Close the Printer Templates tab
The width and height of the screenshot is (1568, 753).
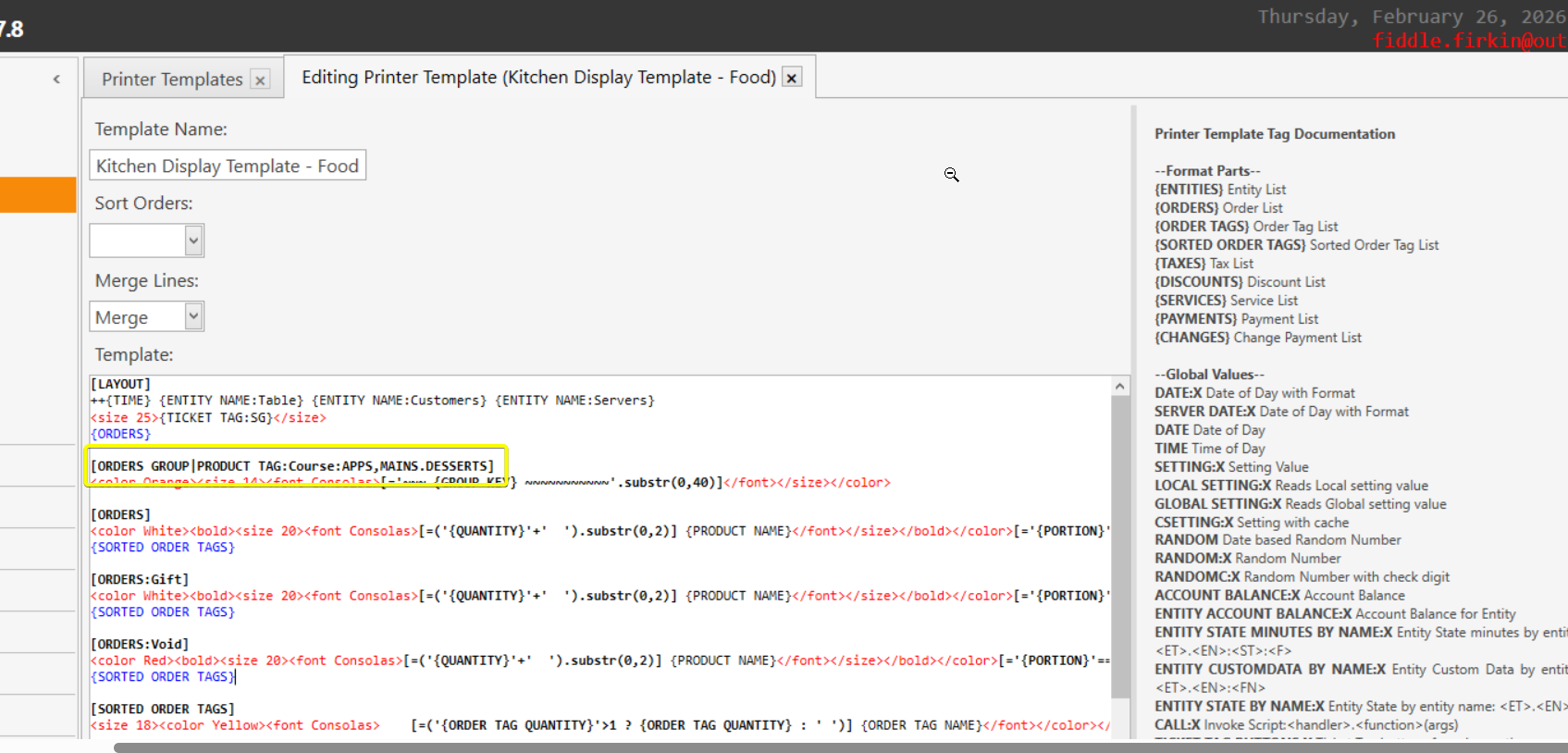coord(261,80)
